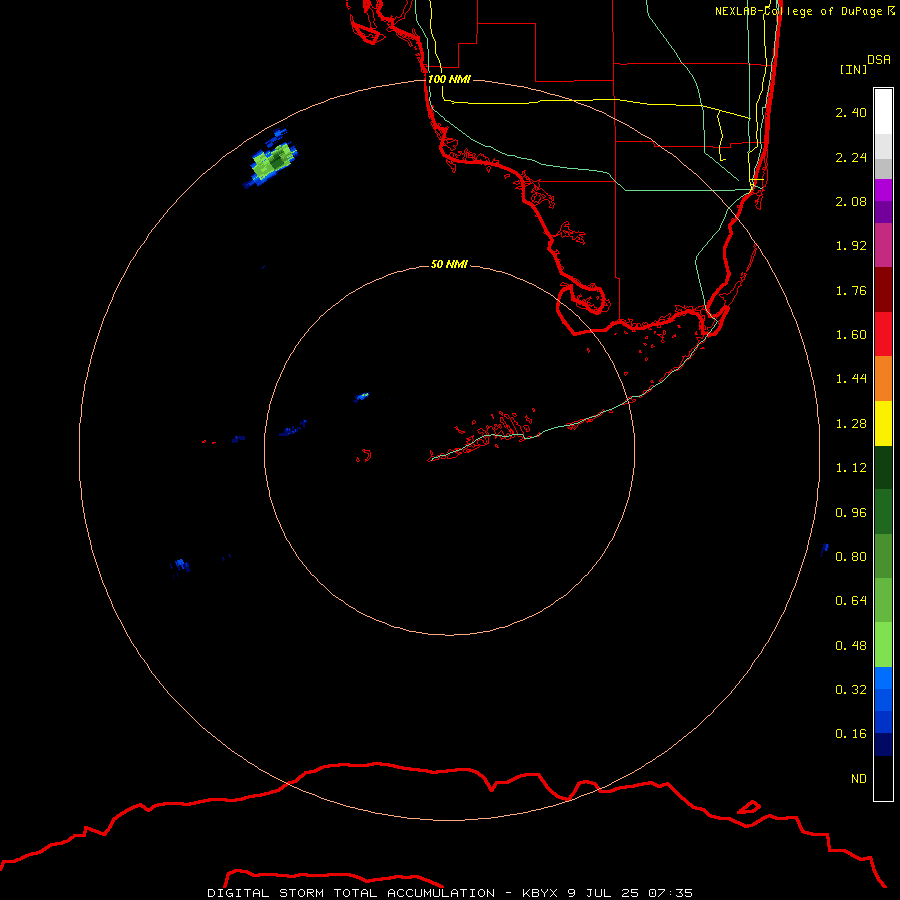Click the '07:35' timestamp at the bottom
This screenshot has height=900, width=900.
click(671, 893)
